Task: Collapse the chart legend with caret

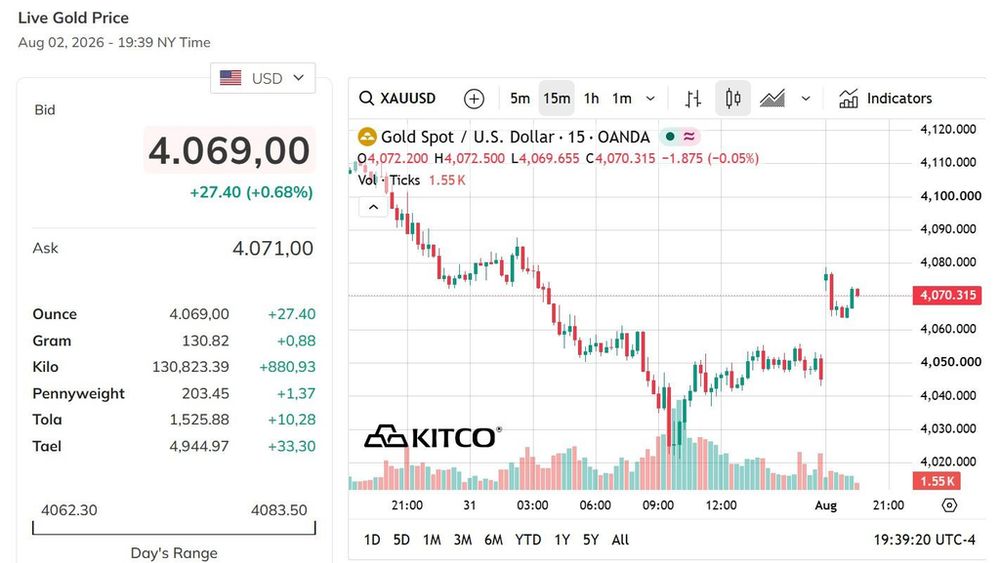Action: tap(373, 207)
